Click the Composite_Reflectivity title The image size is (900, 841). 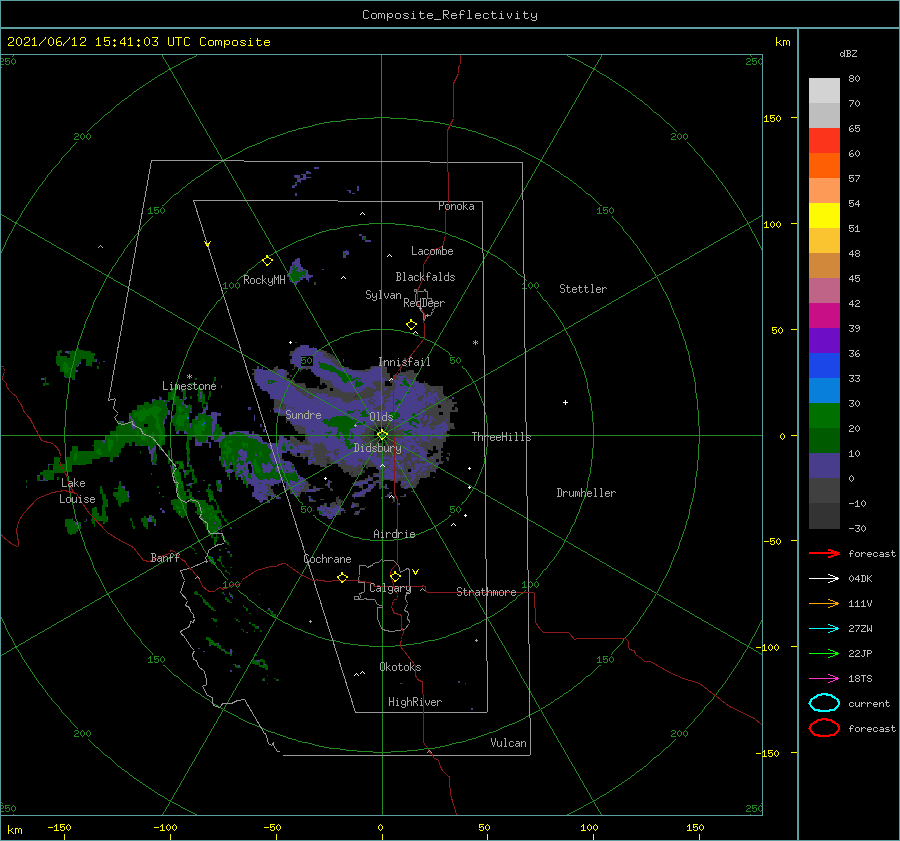450,15
